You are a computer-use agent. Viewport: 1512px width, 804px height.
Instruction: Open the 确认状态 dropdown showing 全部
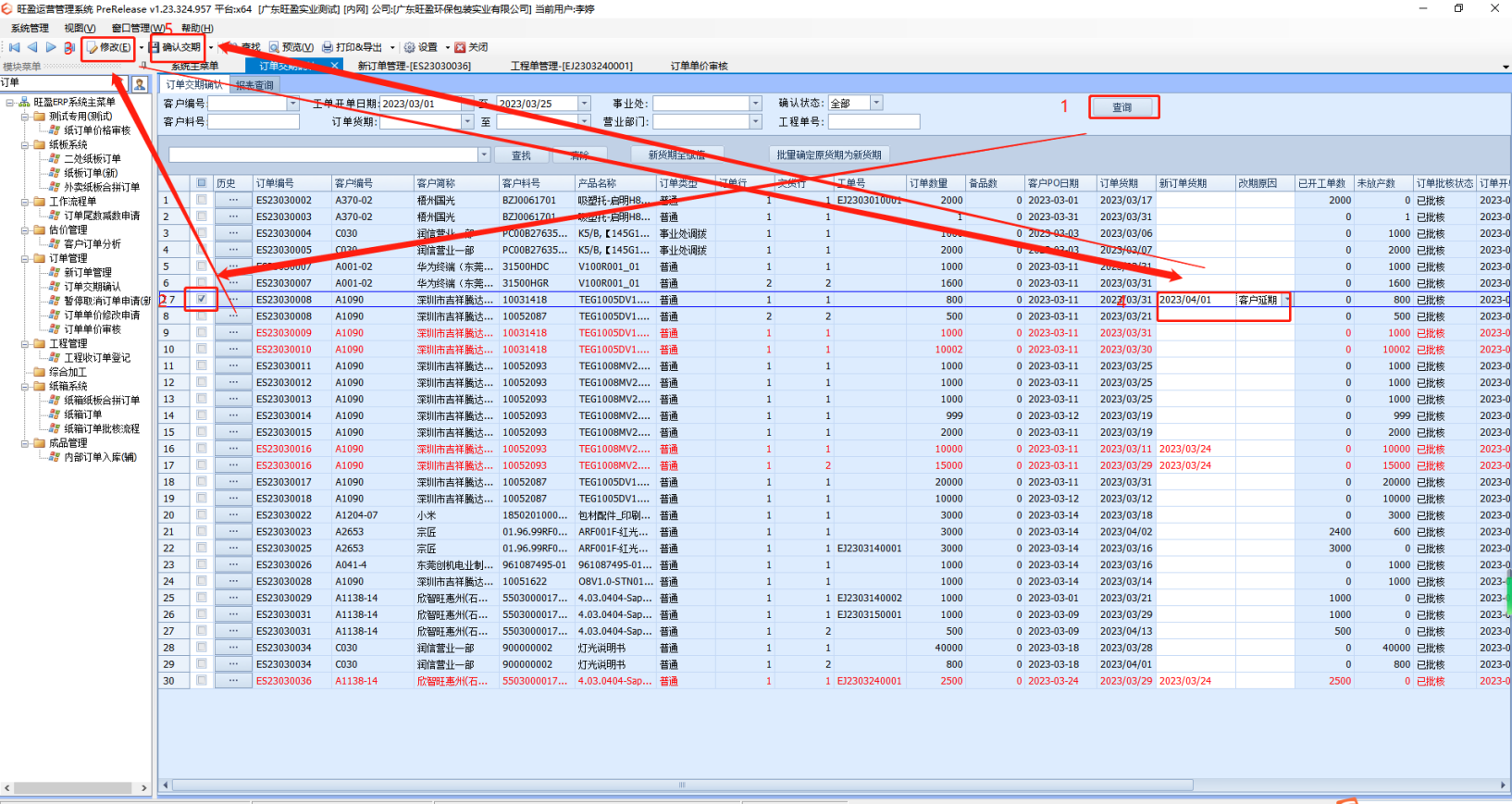click(876, 103)
